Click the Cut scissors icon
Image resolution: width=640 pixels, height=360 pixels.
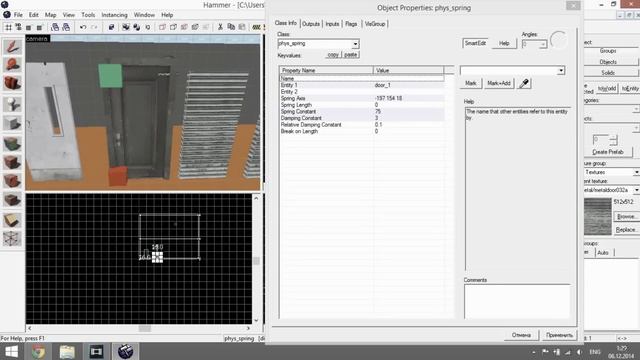point(220,27)
